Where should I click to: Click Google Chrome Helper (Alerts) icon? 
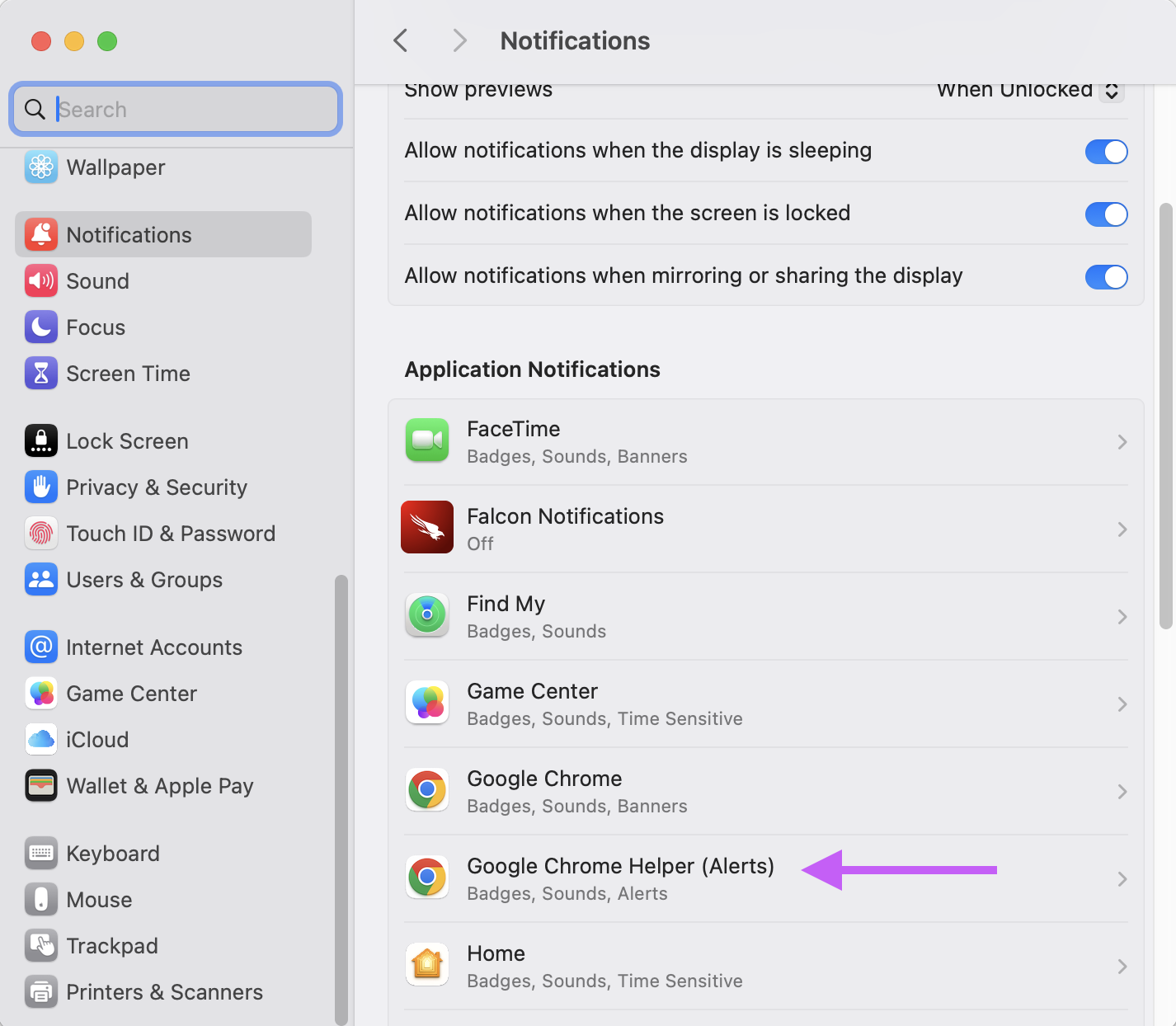[427, 878]
